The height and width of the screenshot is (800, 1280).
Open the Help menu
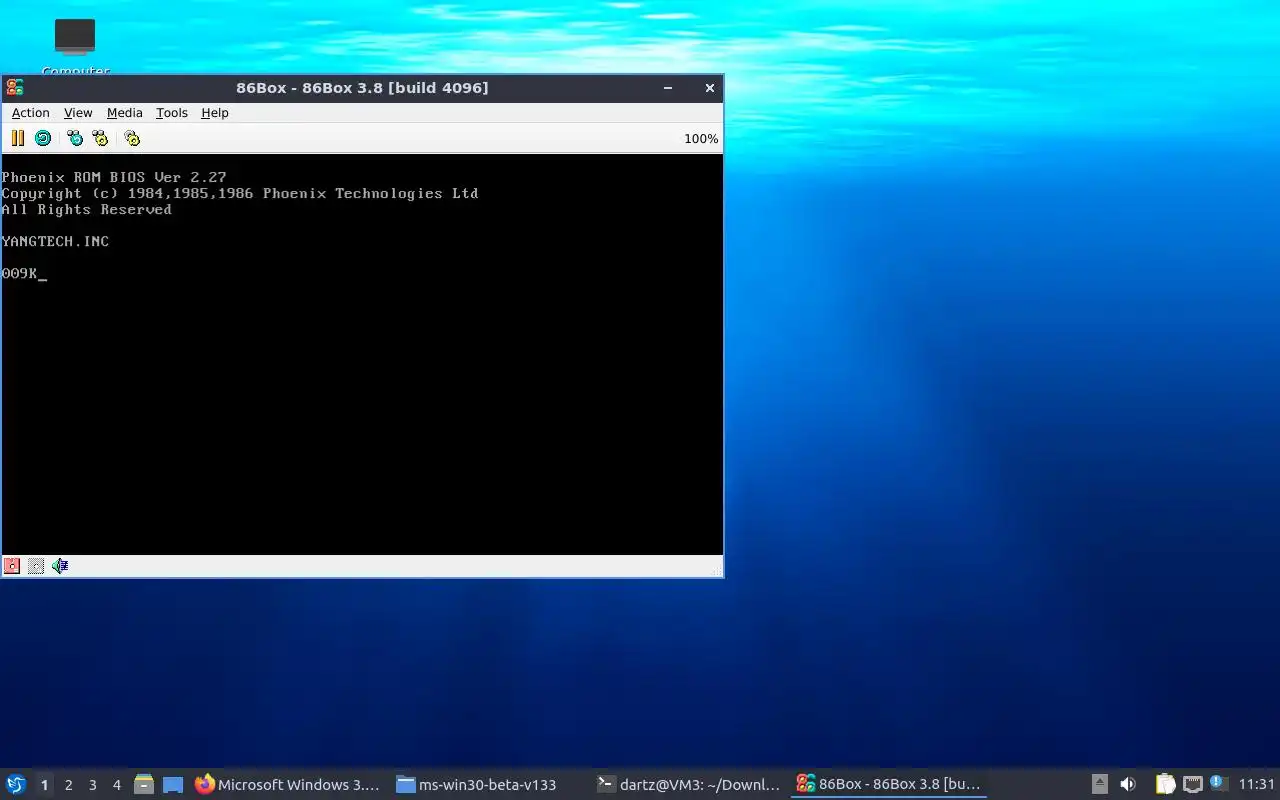click(x=215, y=113)
